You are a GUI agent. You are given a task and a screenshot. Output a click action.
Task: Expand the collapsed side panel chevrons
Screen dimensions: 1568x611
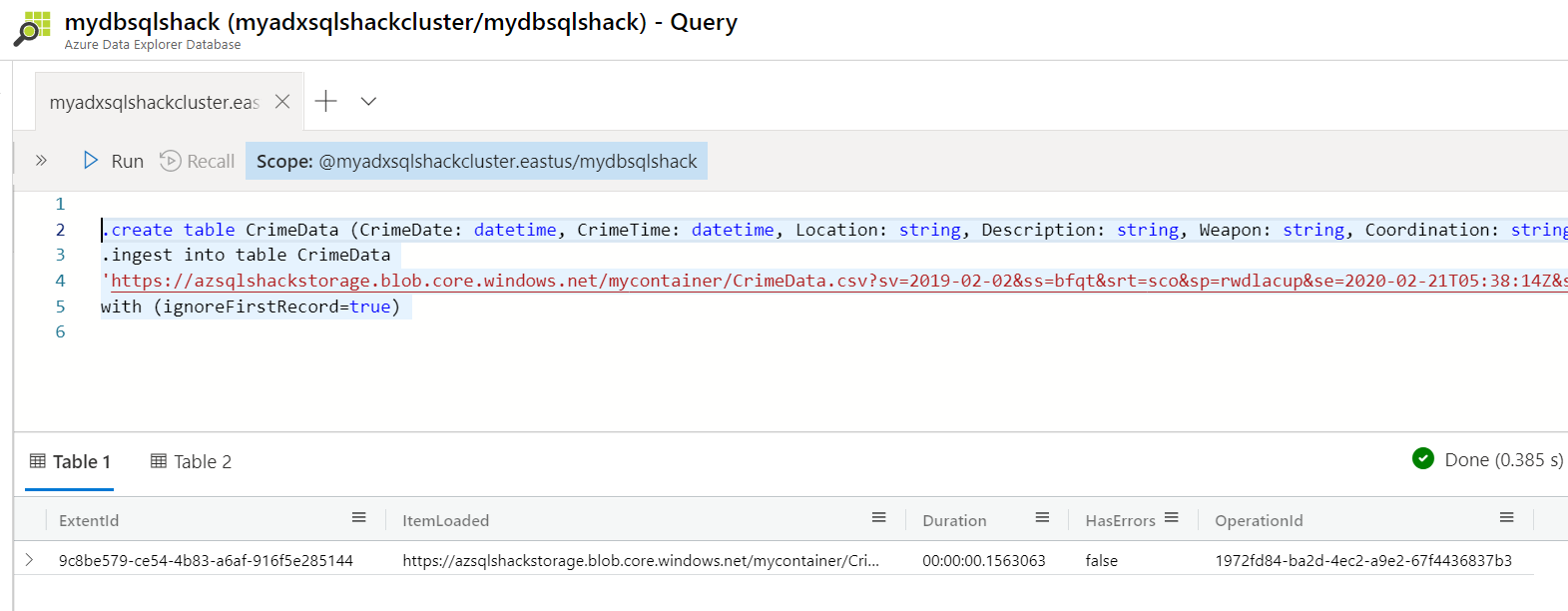41,160
